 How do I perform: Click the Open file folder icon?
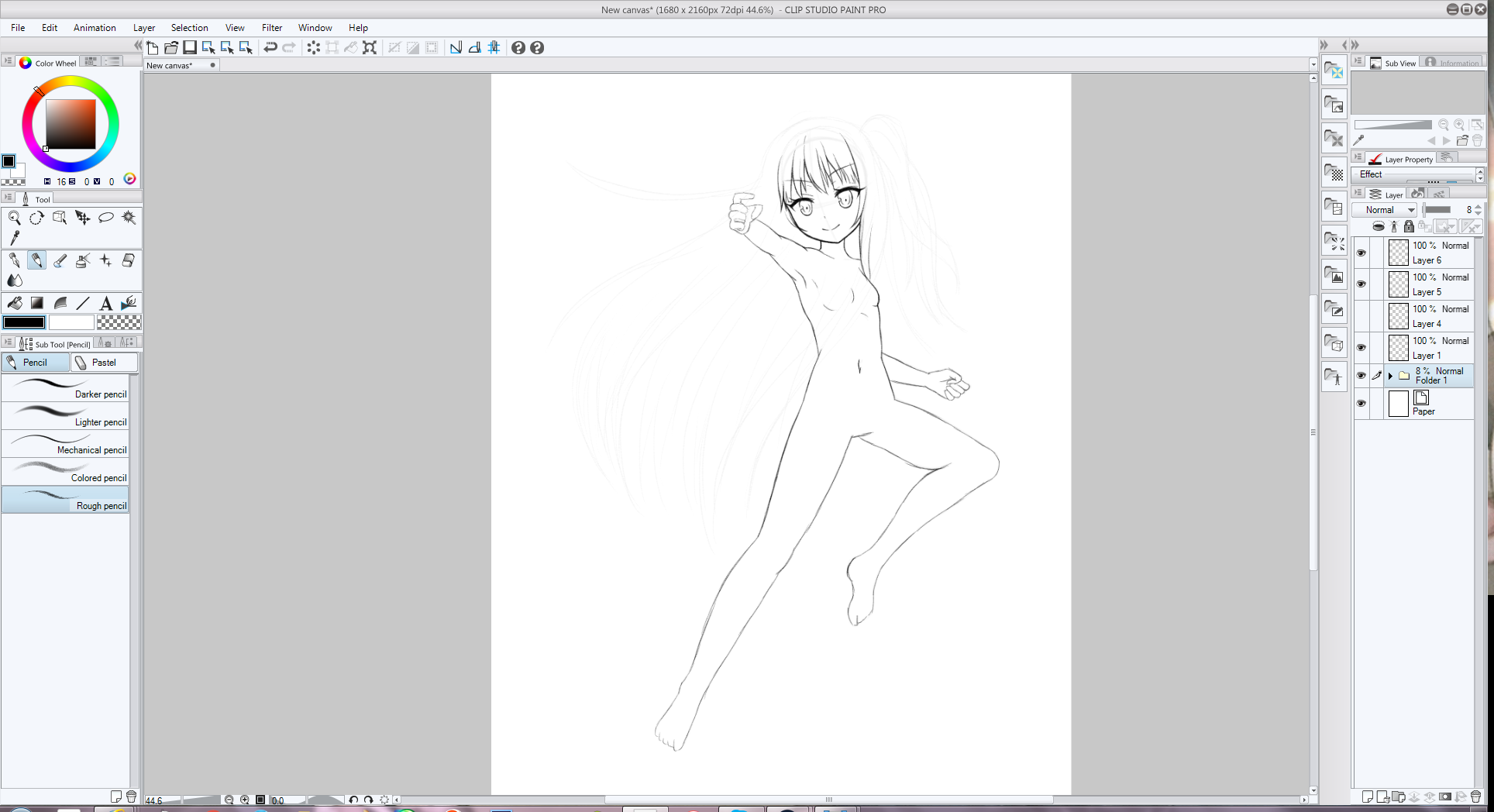click(x=171, y=48)
